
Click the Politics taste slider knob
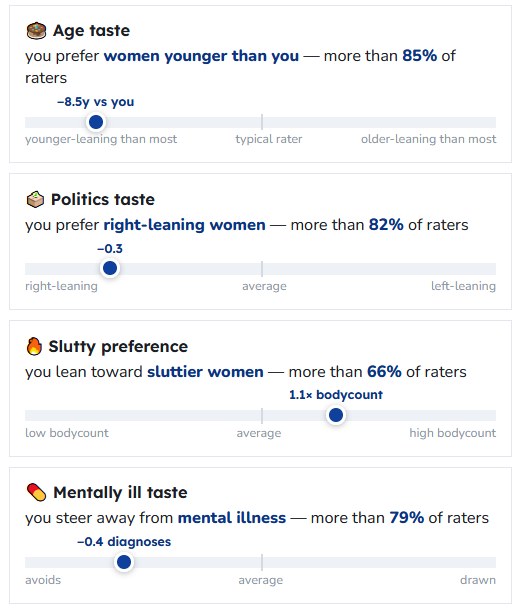tap(110, 268)
